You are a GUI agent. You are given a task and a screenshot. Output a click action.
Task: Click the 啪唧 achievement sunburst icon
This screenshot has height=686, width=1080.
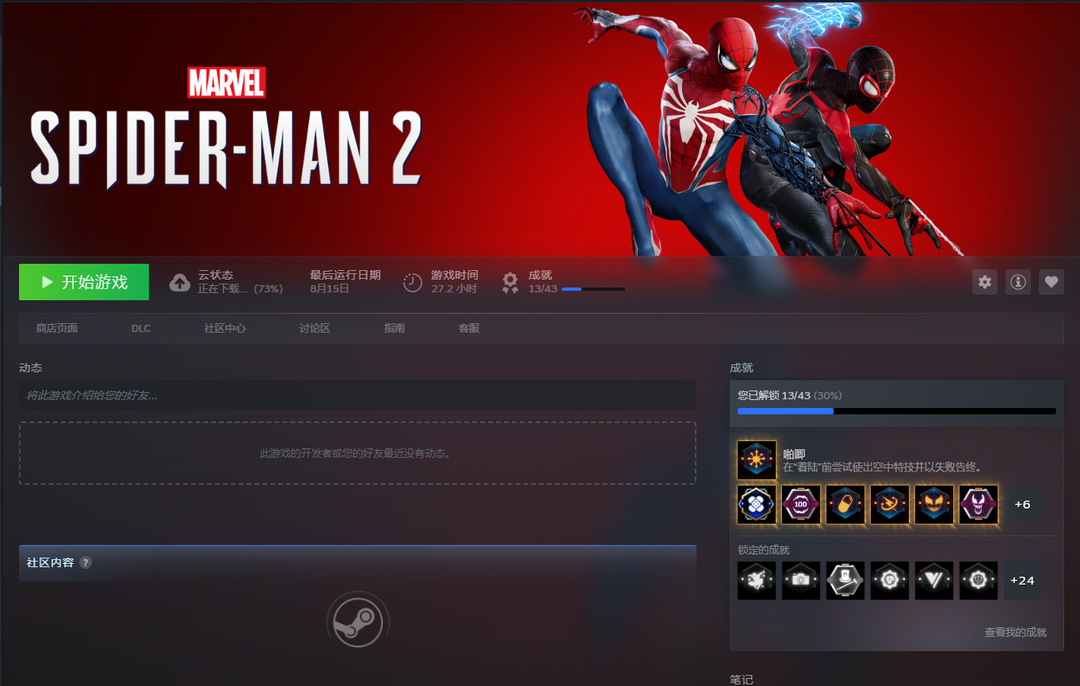coord(756,459)
